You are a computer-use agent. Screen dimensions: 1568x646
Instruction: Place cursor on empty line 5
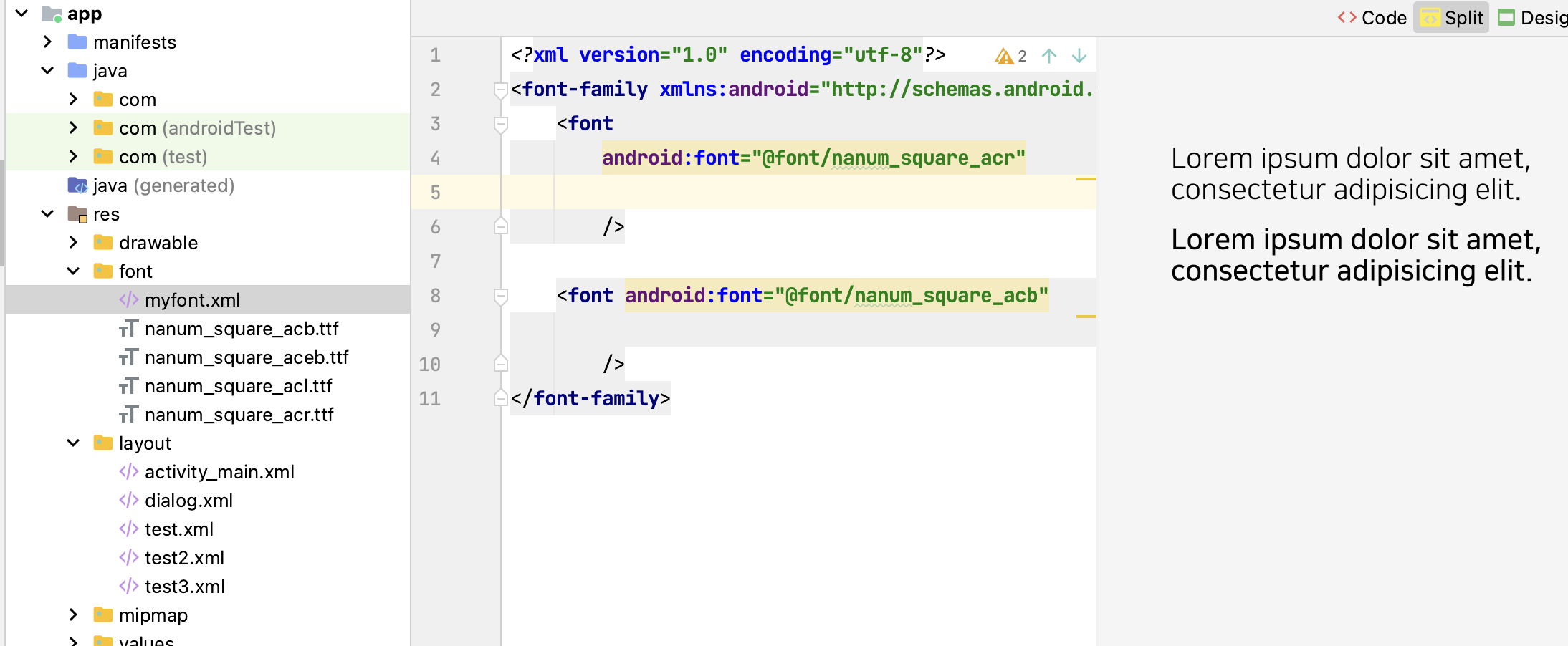pyautogui.click(x=798, y=192)
